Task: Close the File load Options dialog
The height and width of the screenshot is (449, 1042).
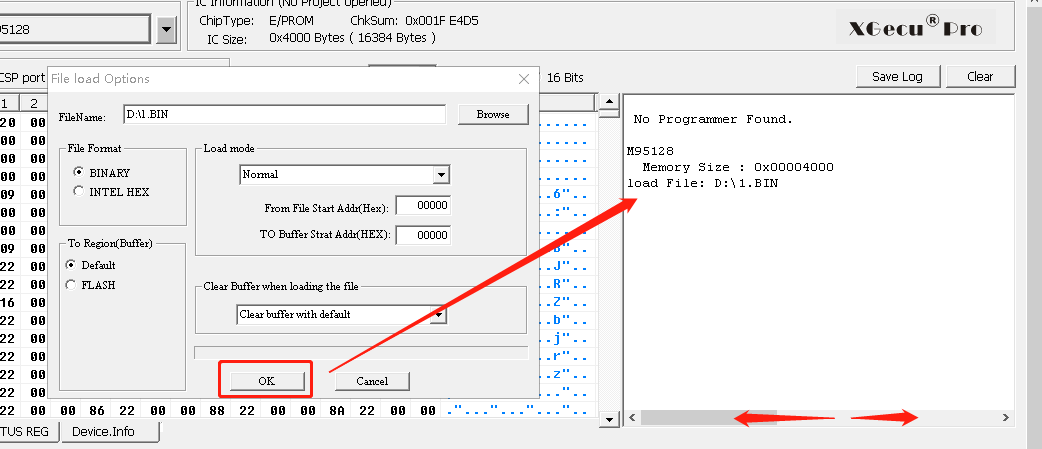Action: click(x=523, y=79)
